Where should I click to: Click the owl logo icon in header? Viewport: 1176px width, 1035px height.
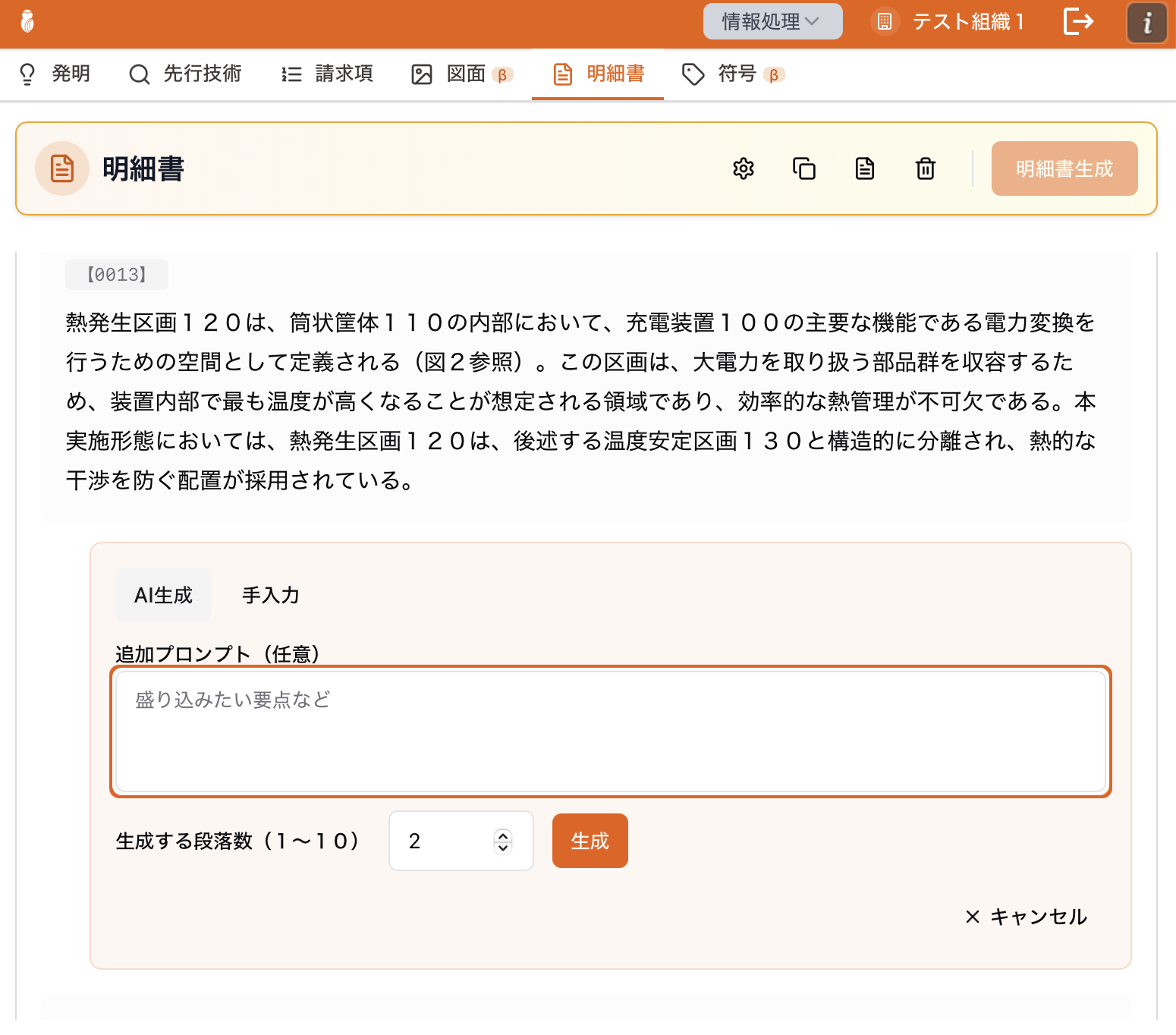pos(27,21)
